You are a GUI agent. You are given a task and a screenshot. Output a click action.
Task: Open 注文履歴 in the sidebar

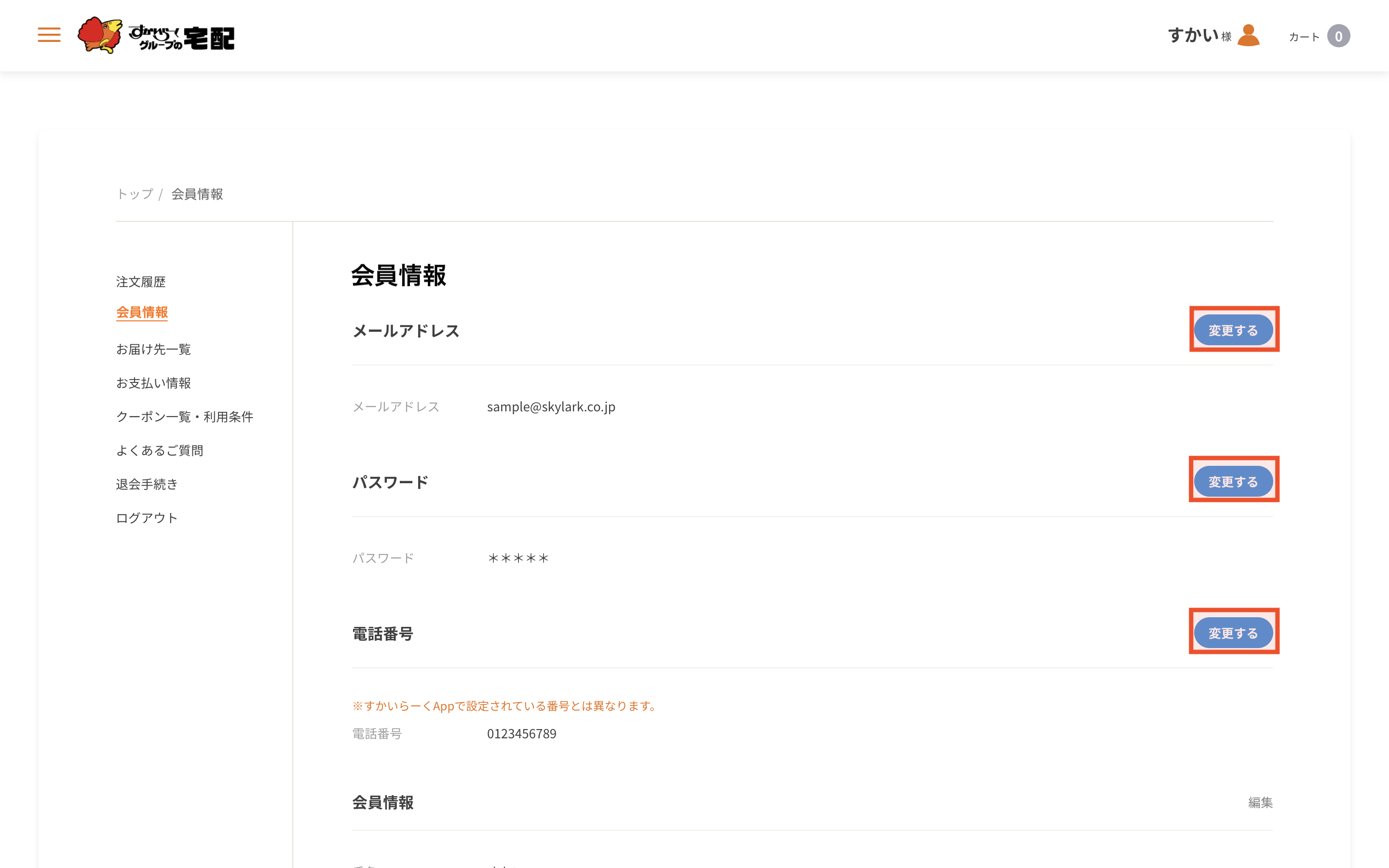click(x=141, y=282)
